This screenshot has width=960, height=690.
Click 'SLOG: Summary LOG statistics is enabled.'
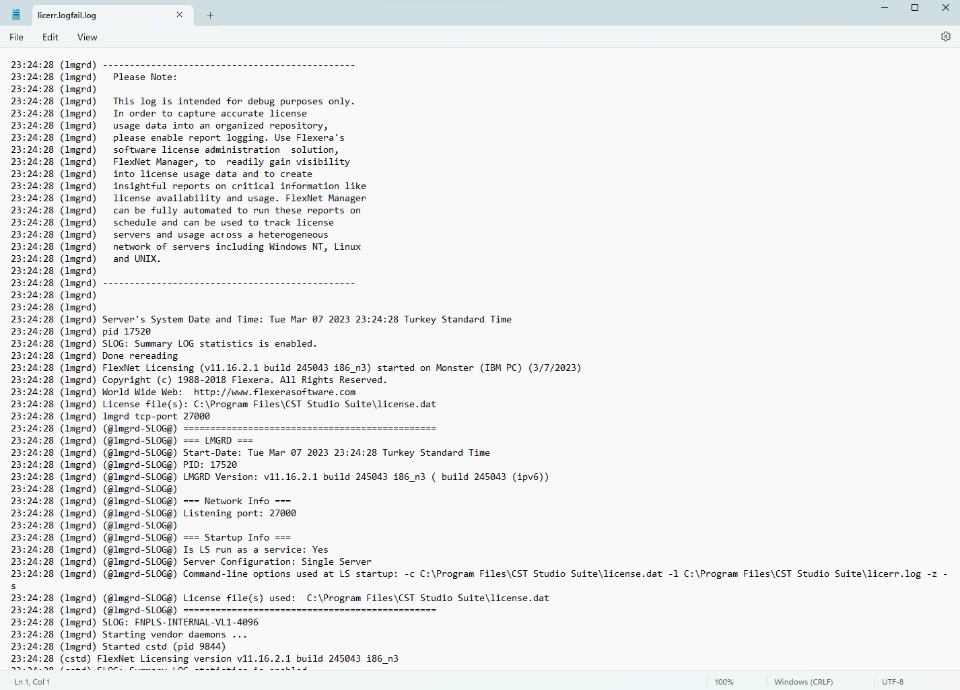(x=209, y=343)
